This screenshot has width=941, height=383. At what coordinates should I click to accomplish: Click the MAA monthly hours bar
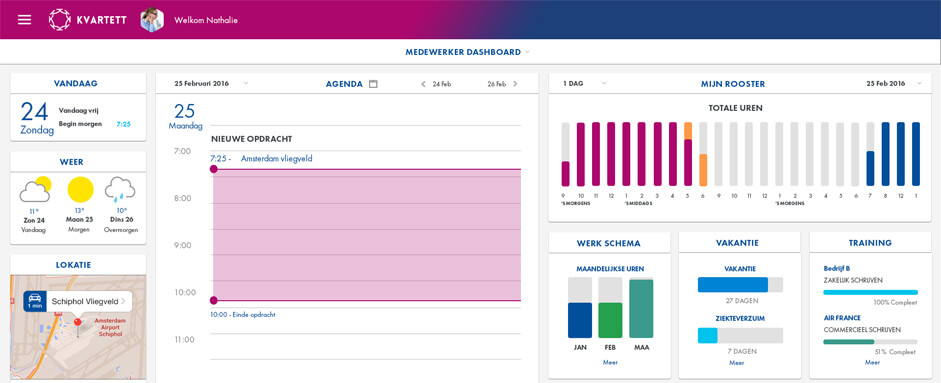(641, 309)
